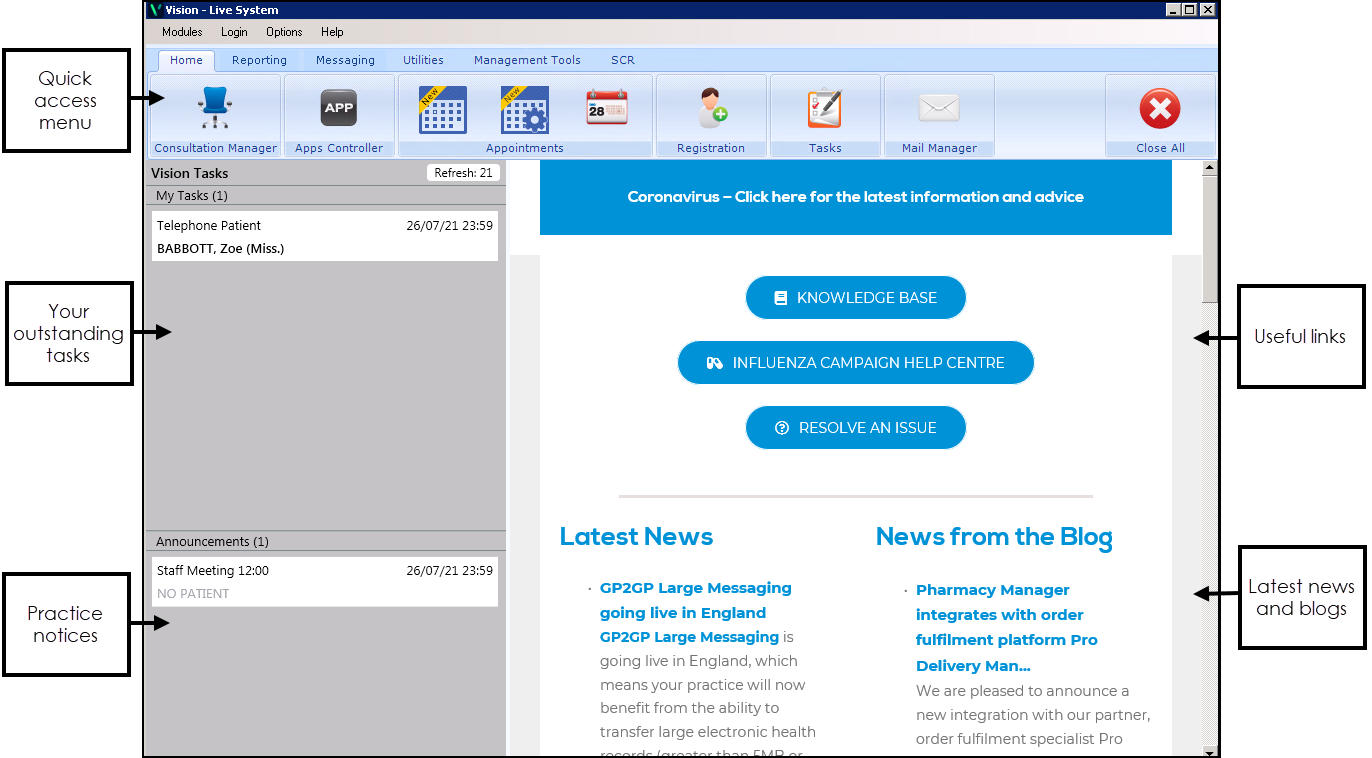Open the Registration patient icon

click(x=712, y=107)
